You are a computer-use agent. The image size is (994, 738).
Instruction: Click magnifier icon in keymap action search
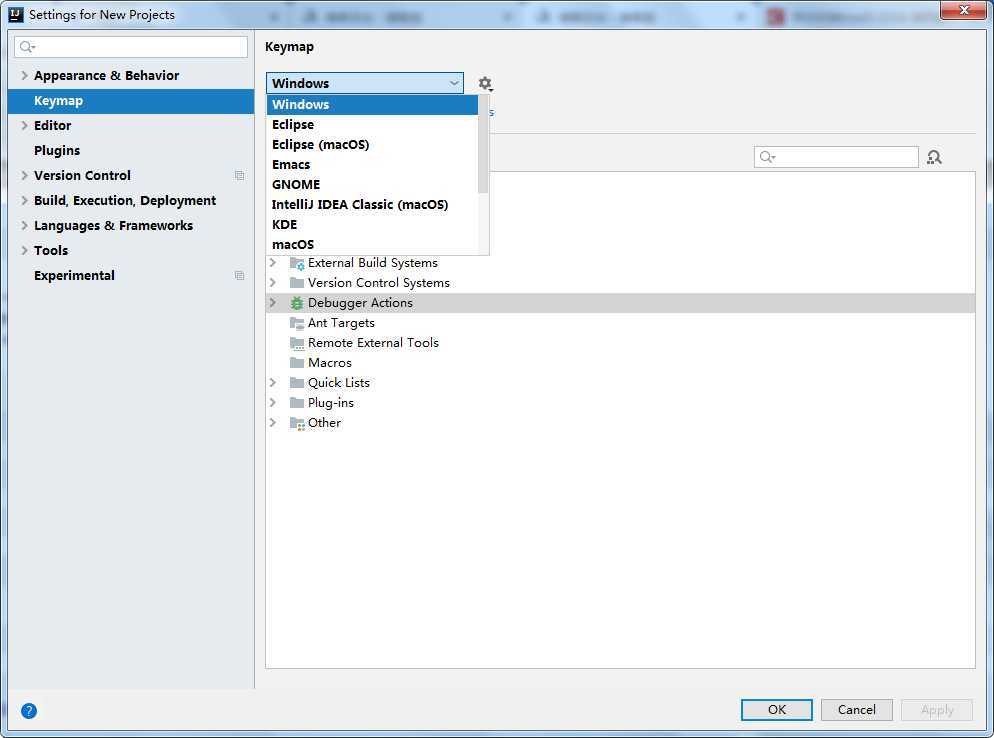(767, 157)
